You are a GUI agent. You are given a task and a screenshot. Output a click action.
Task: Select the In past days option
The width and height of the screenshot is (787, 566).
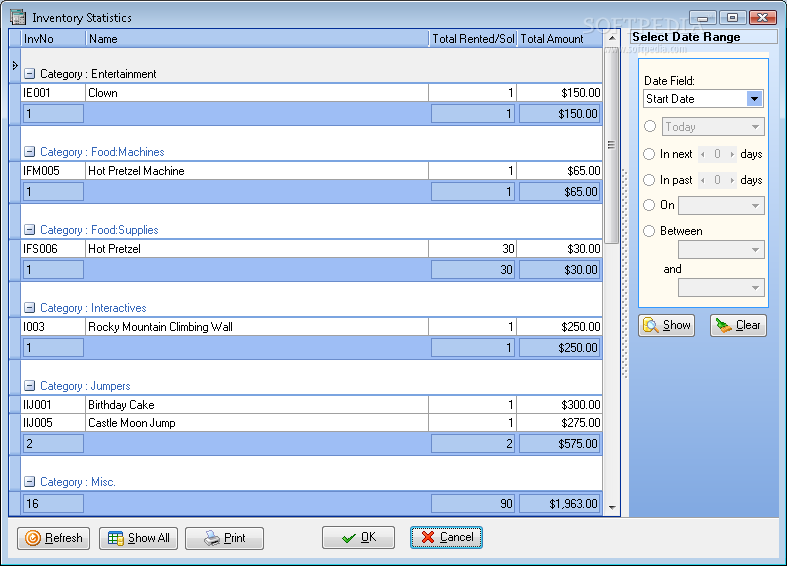click(649, 180)
